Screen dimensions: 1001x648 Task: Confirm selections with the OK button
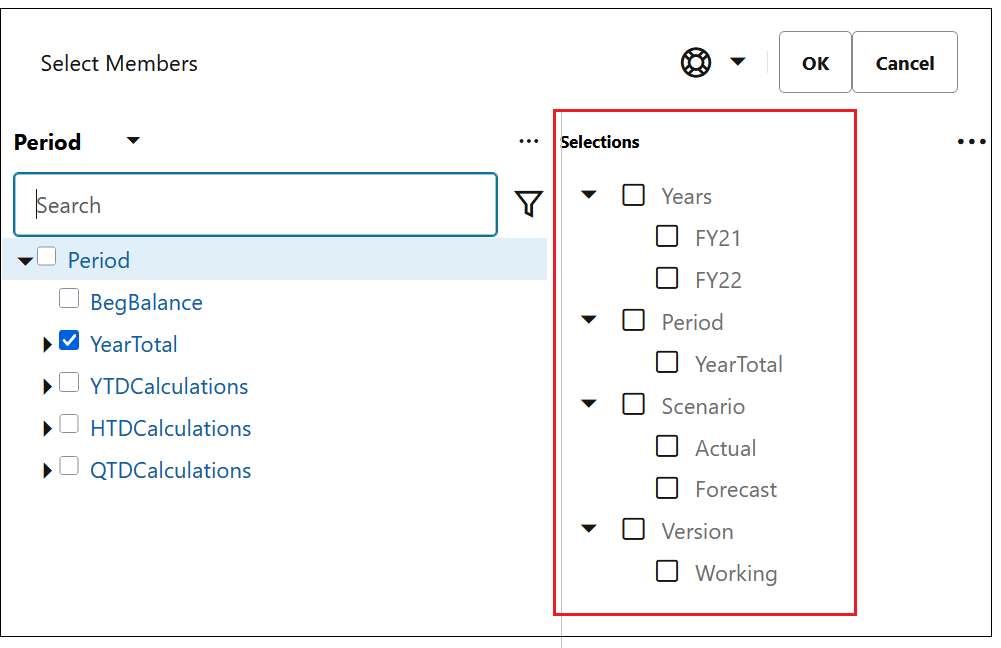tap(814, 62)
